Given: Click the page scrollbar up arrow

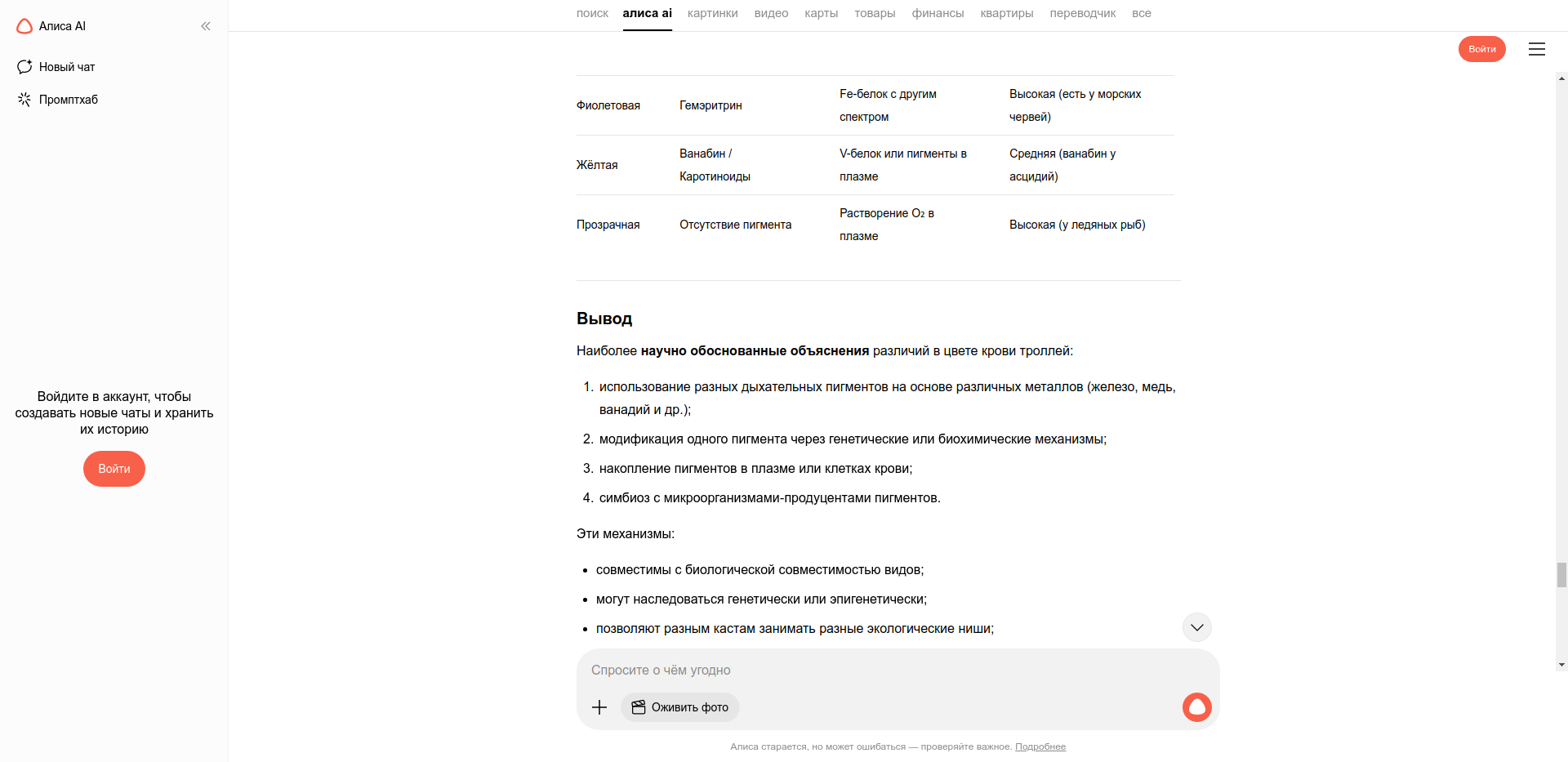Looking at the screenshot, I should (x=1561, y=78).
